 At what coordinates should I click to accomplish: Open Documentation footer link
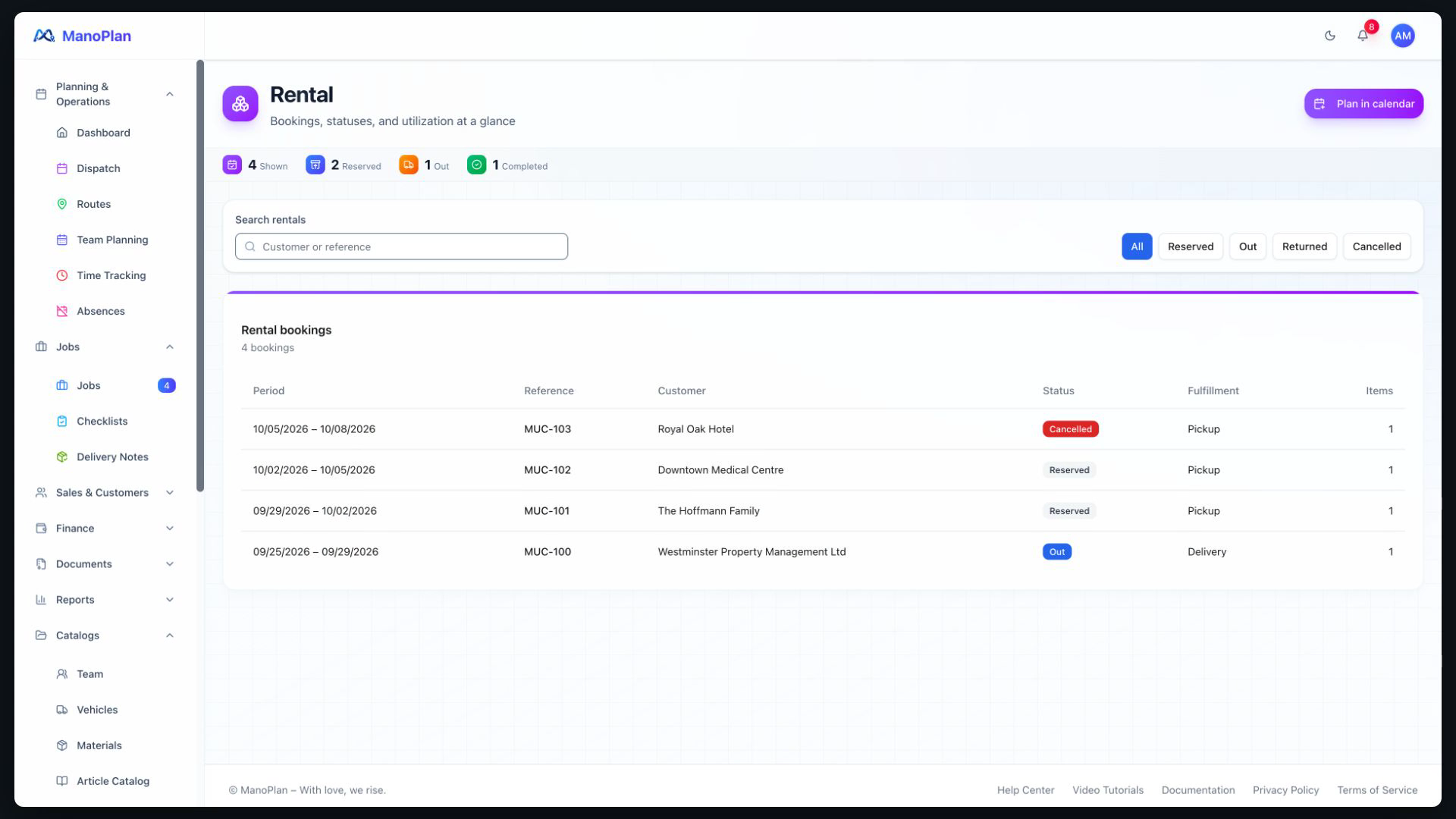tap(1198, 790)
